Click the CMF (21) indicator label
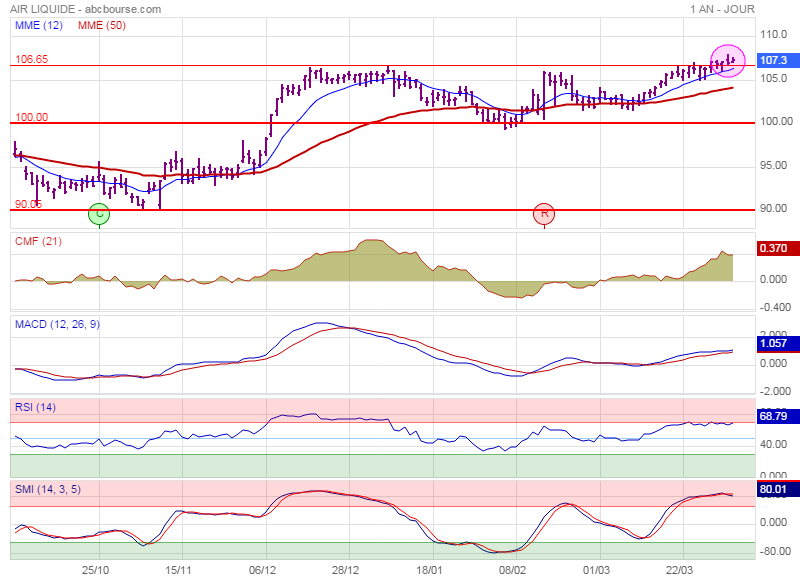 [38, 241]
